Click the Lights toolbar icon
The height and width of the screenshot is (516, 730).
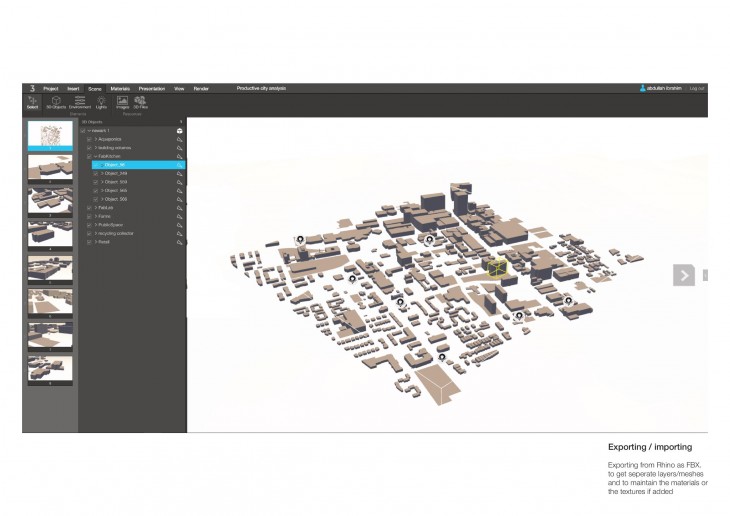[x=101, y=102]
